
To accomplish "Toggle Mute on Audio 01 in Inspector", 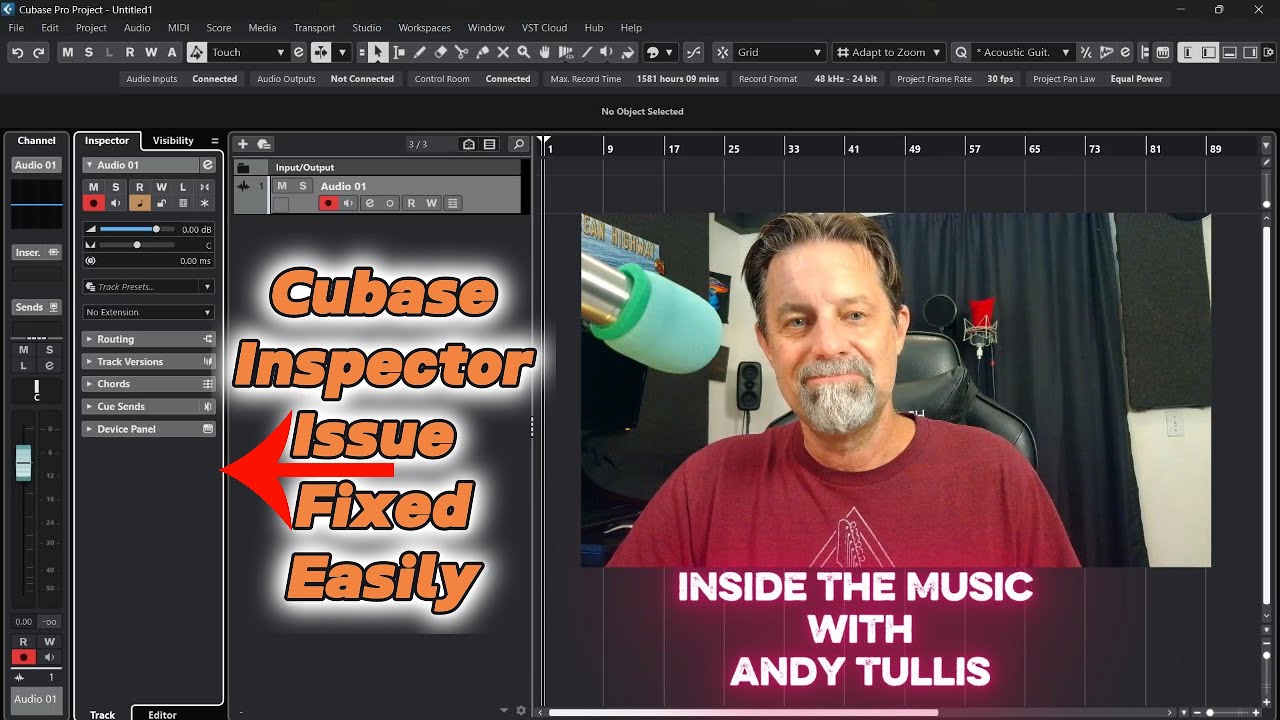I will (93, 187).
